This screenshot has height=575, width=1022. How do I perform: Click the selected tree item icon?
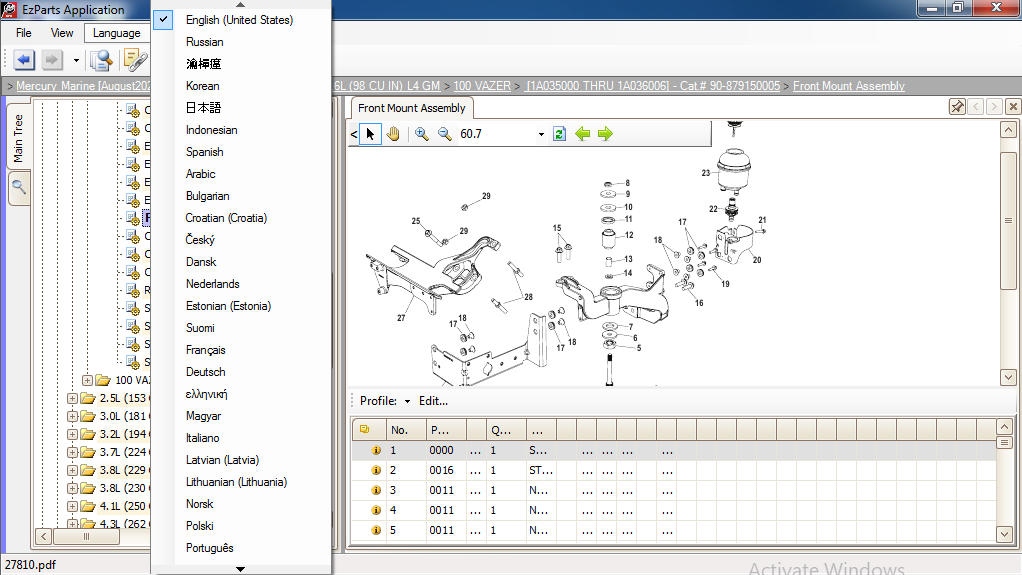(133, 218)
